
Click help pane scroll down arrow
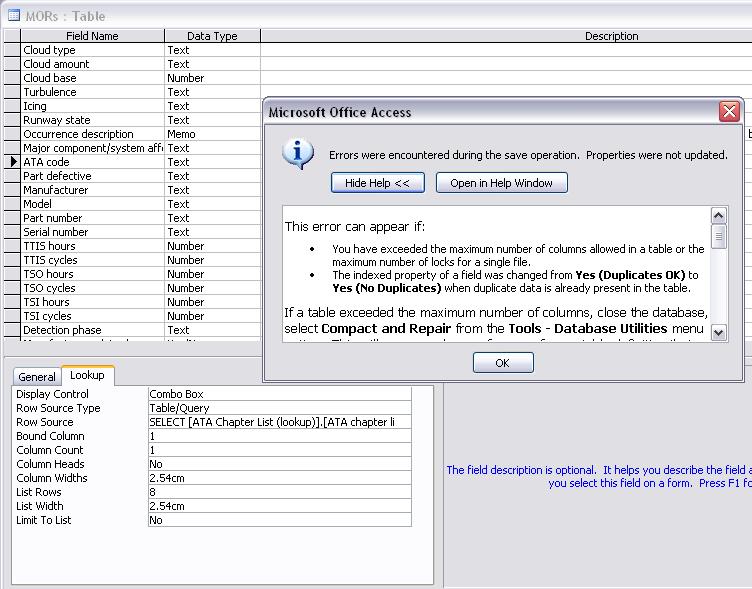point(718,332)
